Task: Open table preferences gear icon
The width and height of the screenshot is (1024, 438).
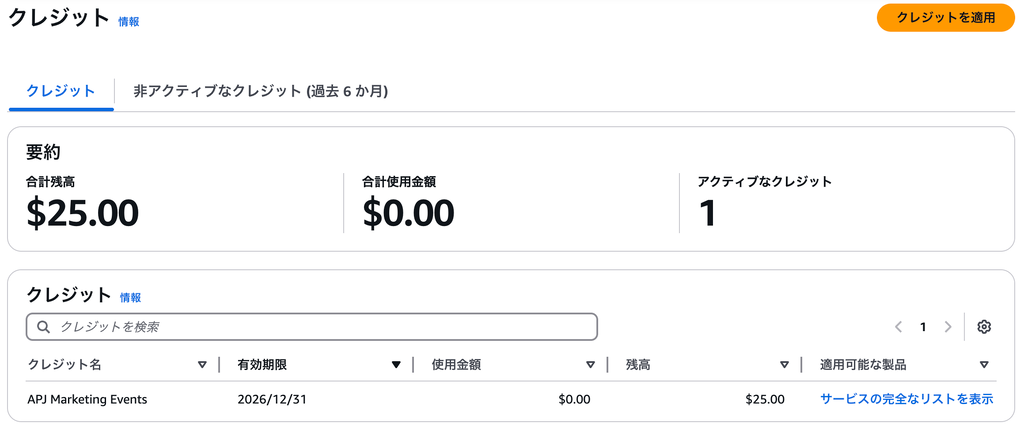Action: click(x=984, y=327)
